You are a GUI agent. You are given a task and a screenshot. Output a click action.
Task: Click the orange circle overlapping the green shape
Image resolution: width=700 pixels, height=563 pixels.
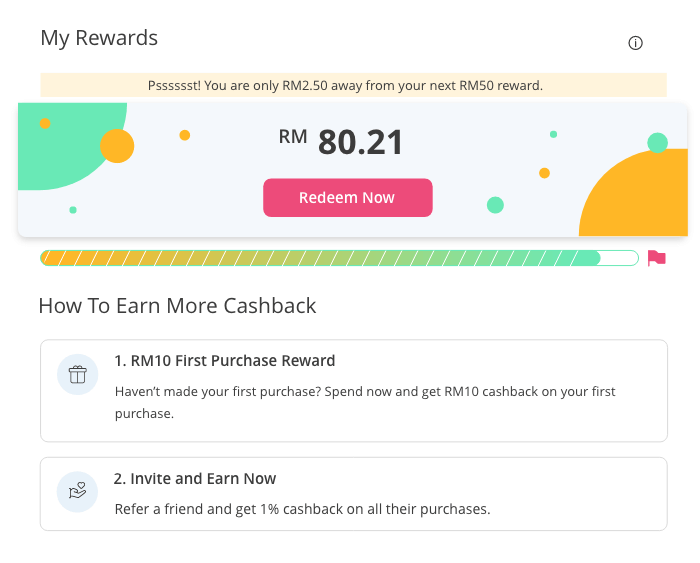117,146
